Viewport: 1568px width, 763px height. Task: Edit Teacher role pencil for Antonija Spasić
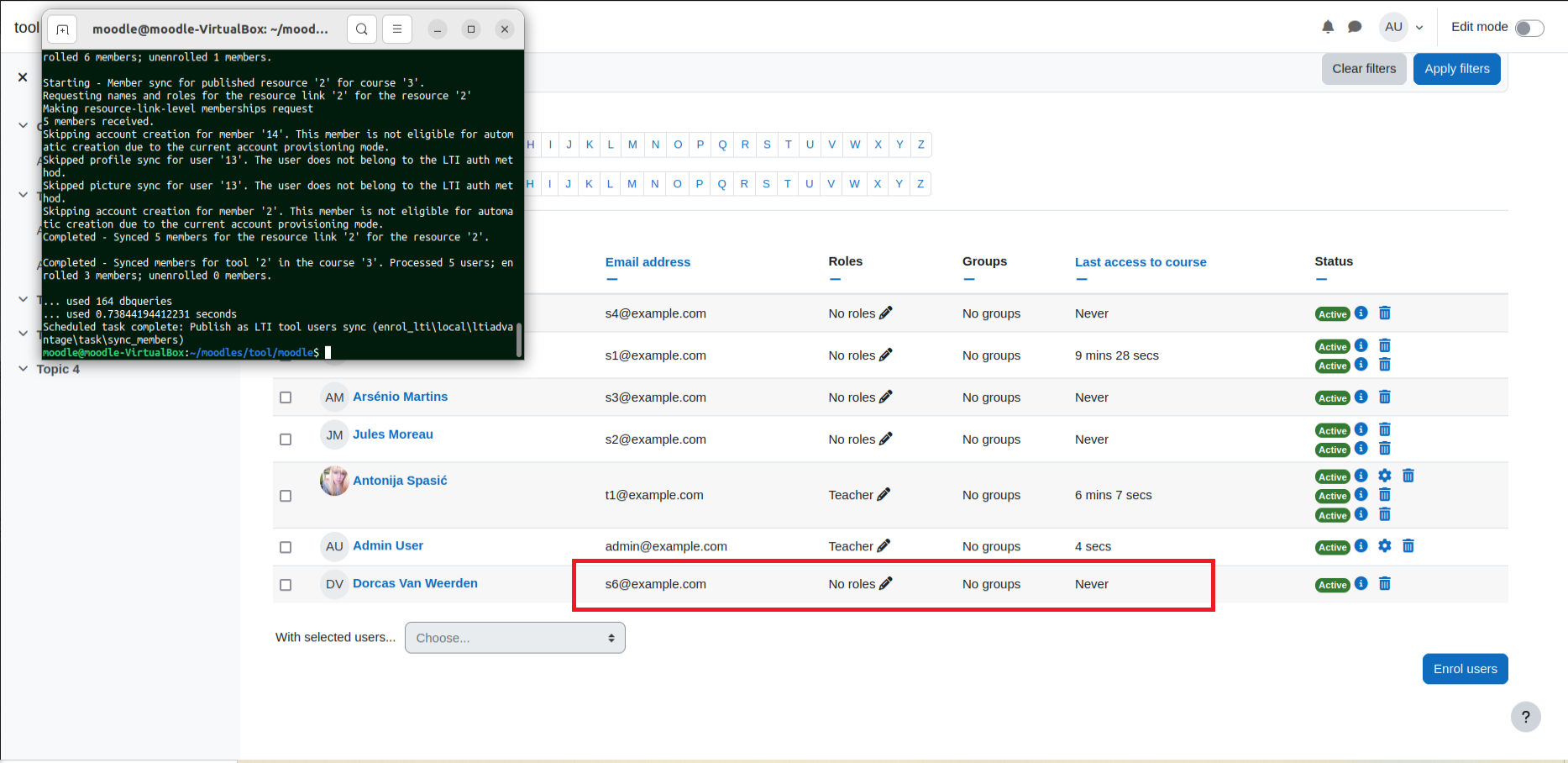pos(884,494)
